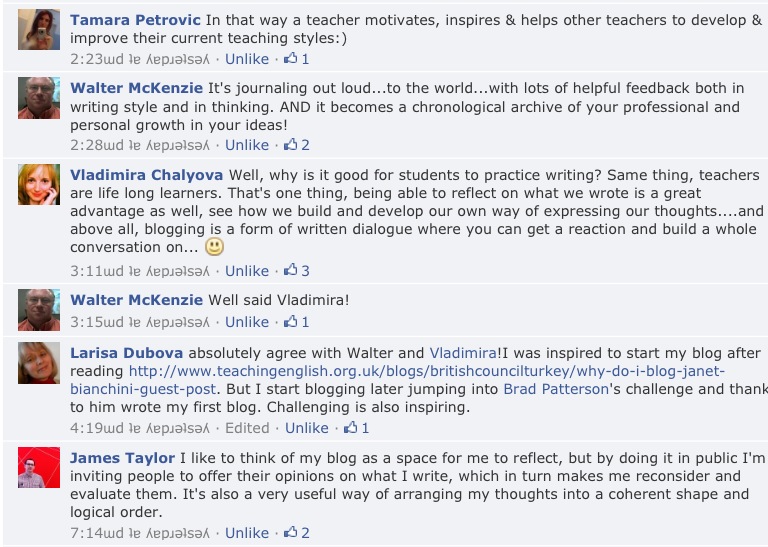Unlike Larisa Dubova's edited comment

tap(307, 428)
